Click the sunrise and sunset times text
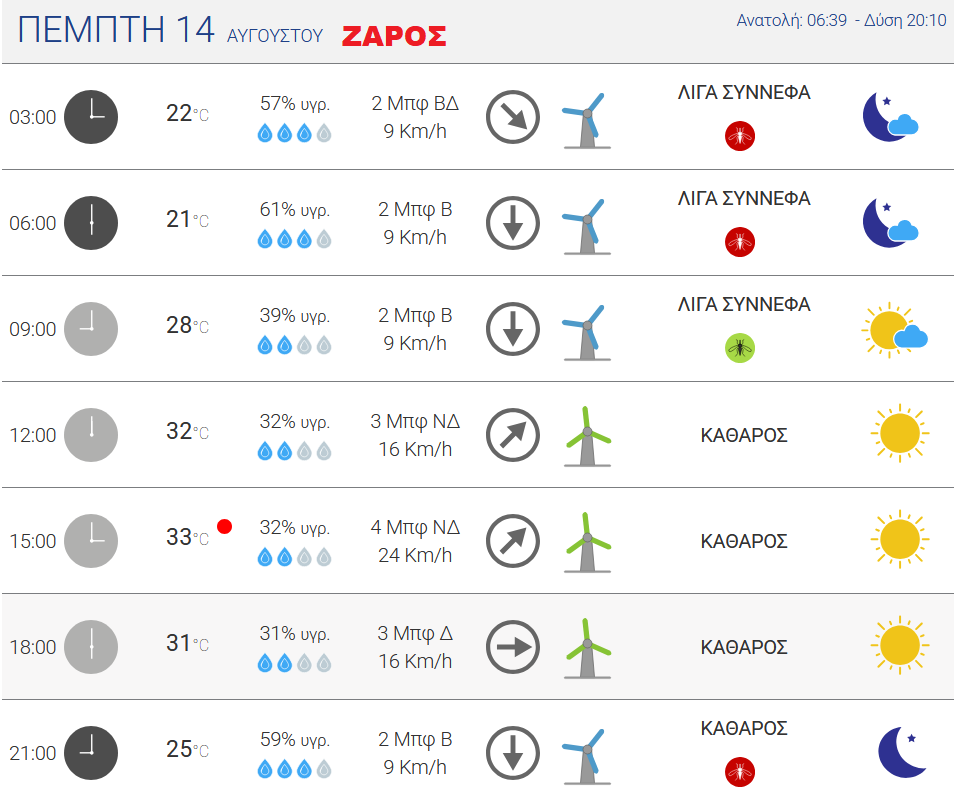This screenshot has height=804, width=957. 841,20
